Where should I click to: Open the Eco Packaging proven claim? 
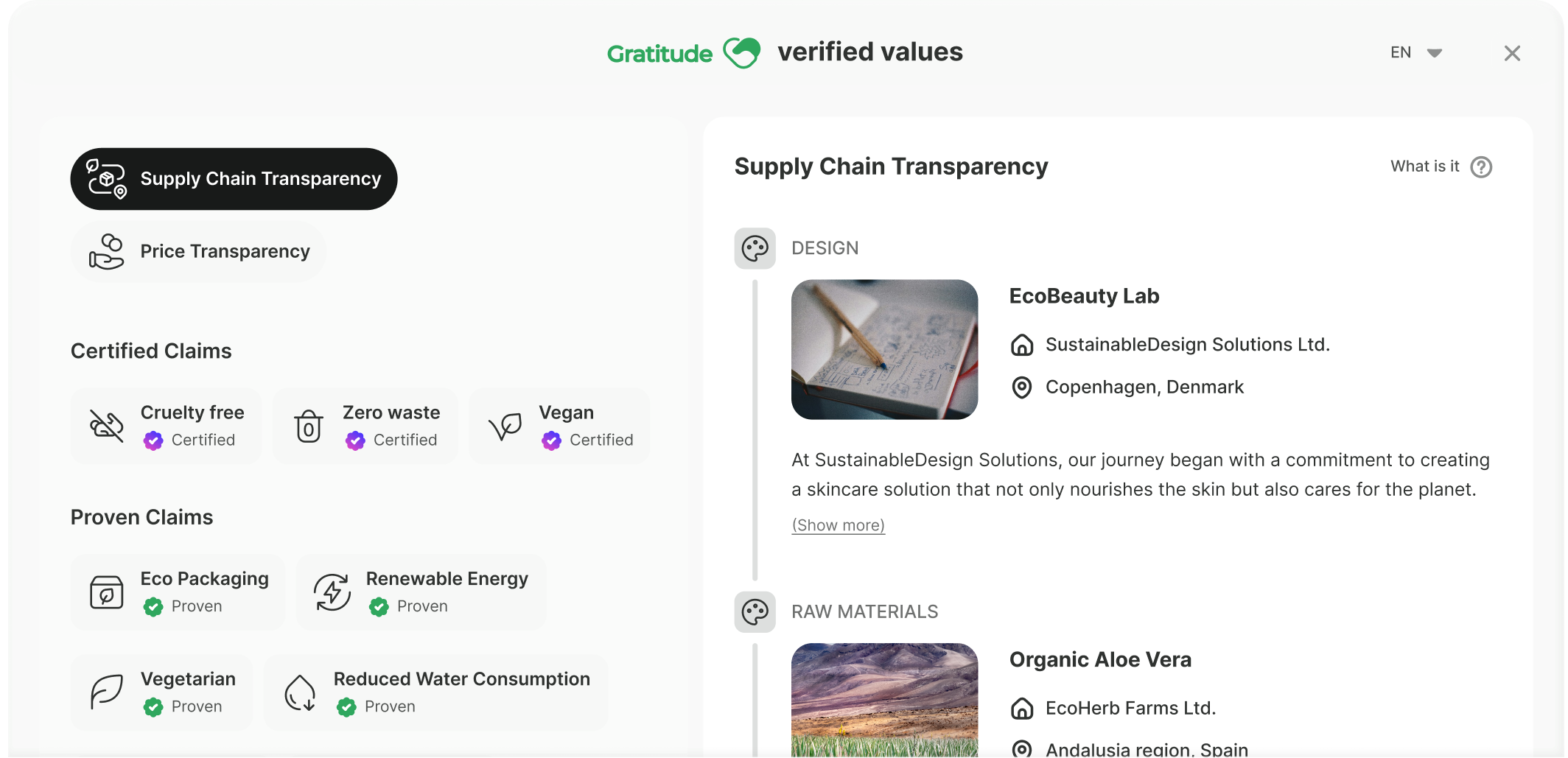click(178, 592)
